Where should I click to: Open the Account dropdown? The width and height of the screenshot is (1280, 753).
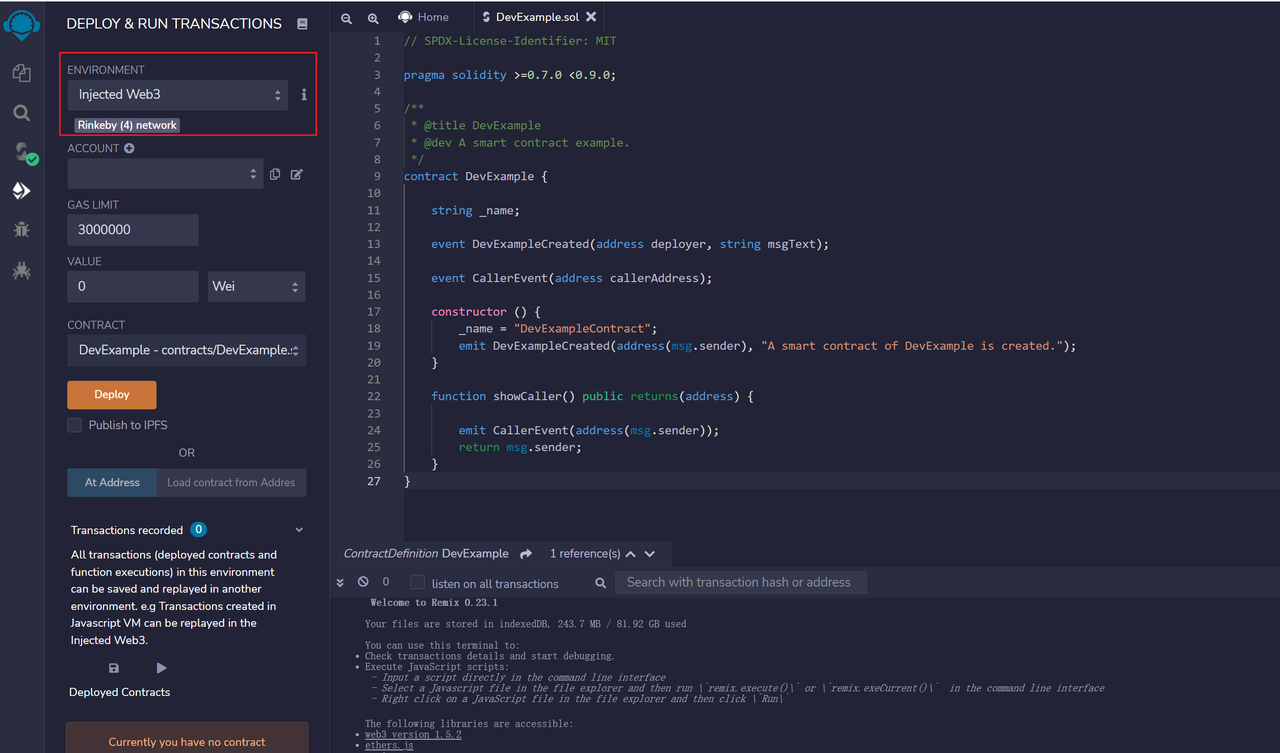click(x=165, y=174)
